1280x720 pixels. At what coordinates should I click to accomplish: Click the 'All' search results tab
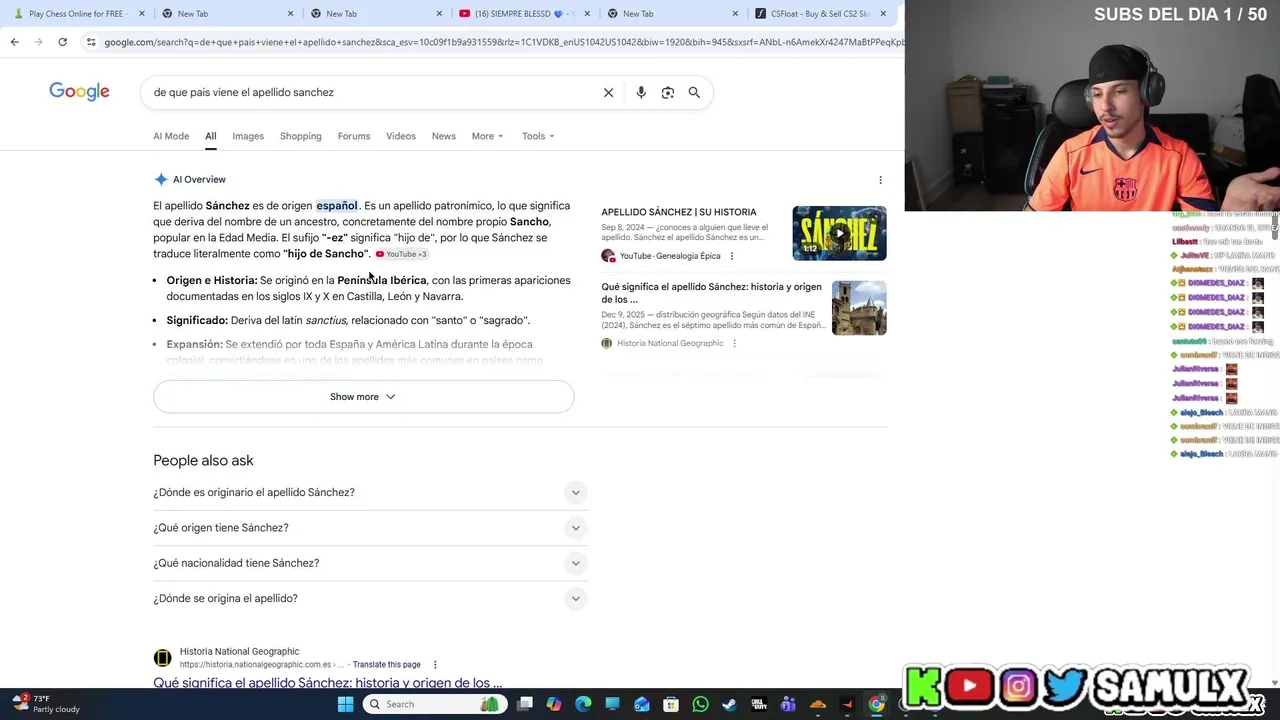(211, 136)
